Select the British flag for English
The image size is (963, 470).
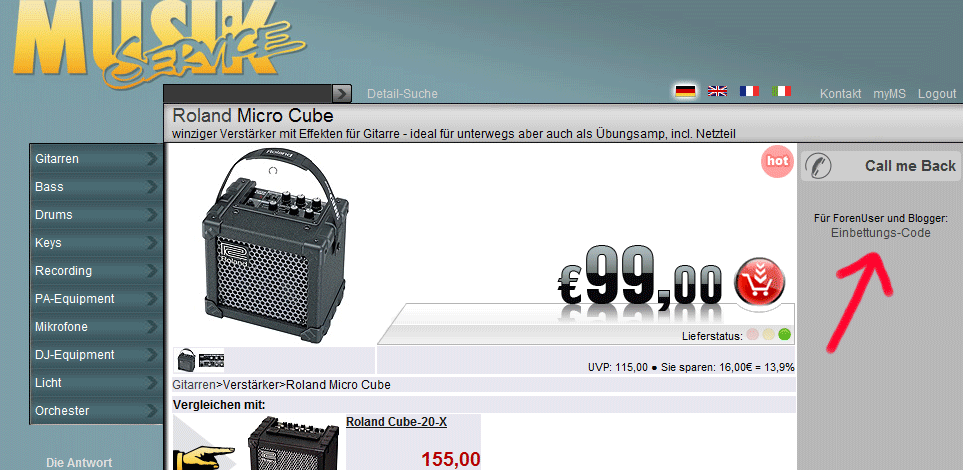(x=717, y=91)
